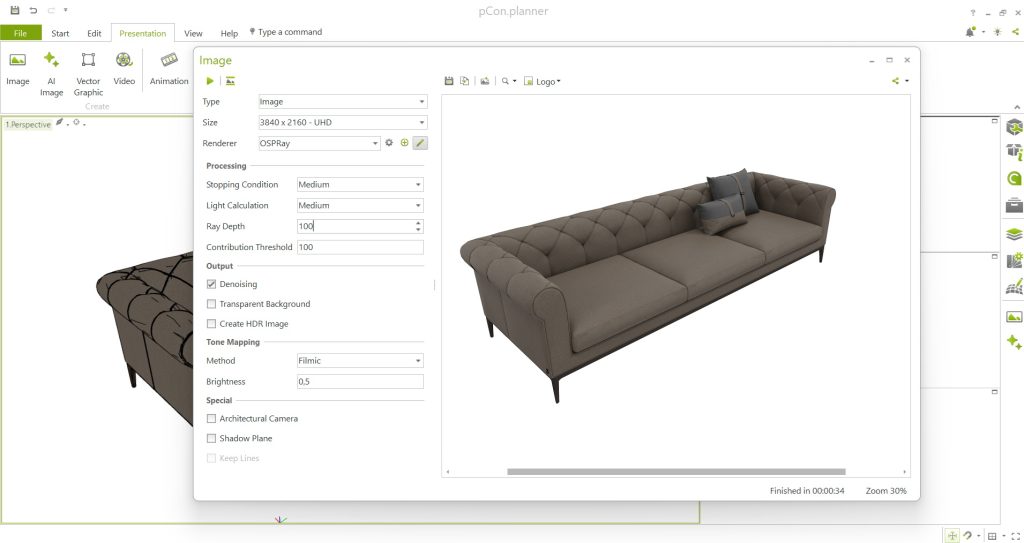This screenshot has width=1024, height=543.
Task: Open the Size dropdown showing 3840 x 2160
Action: pos(342,122)
